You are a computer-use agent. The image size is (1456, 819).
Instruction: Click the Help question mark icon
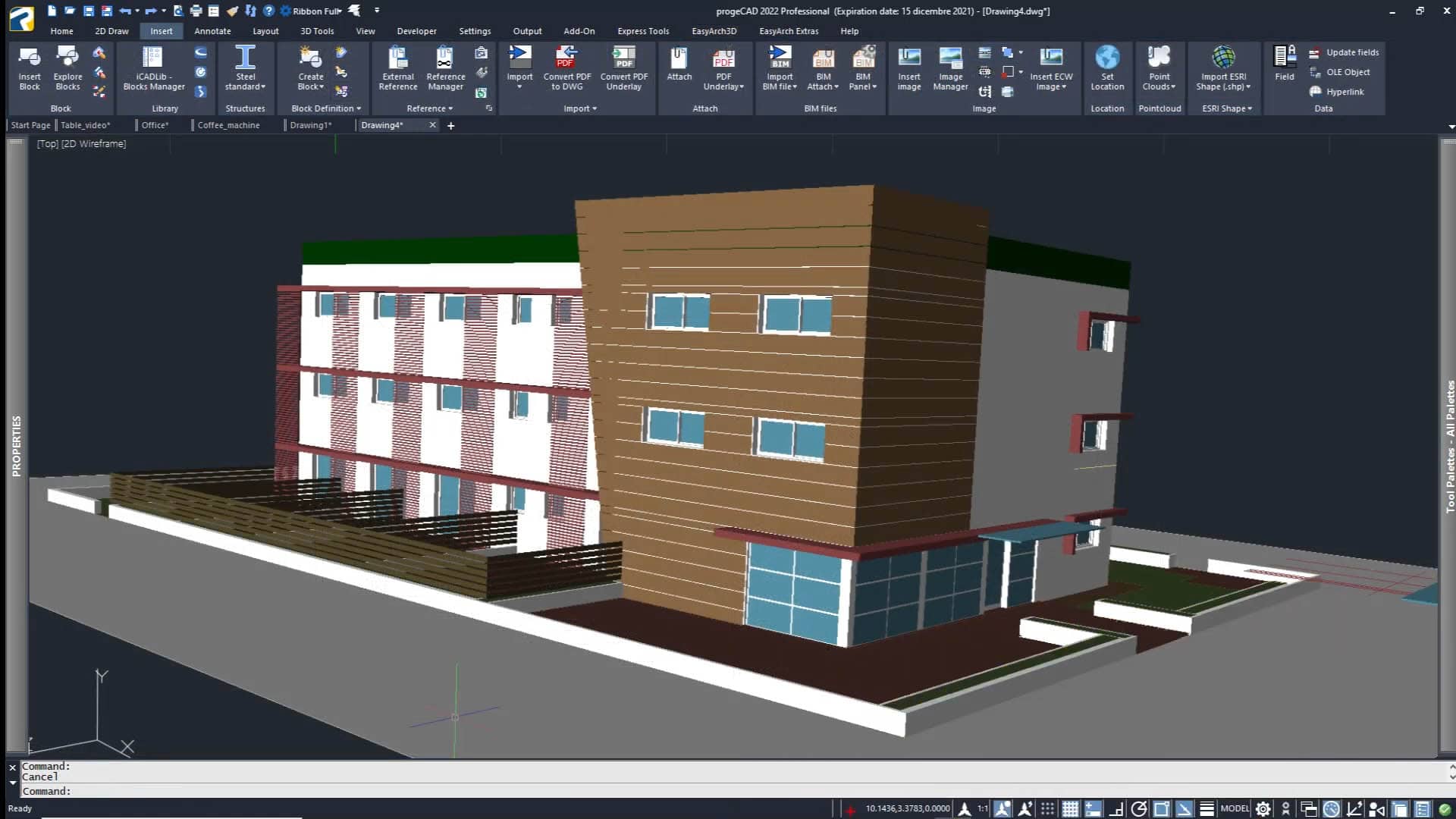pos(268,11)
